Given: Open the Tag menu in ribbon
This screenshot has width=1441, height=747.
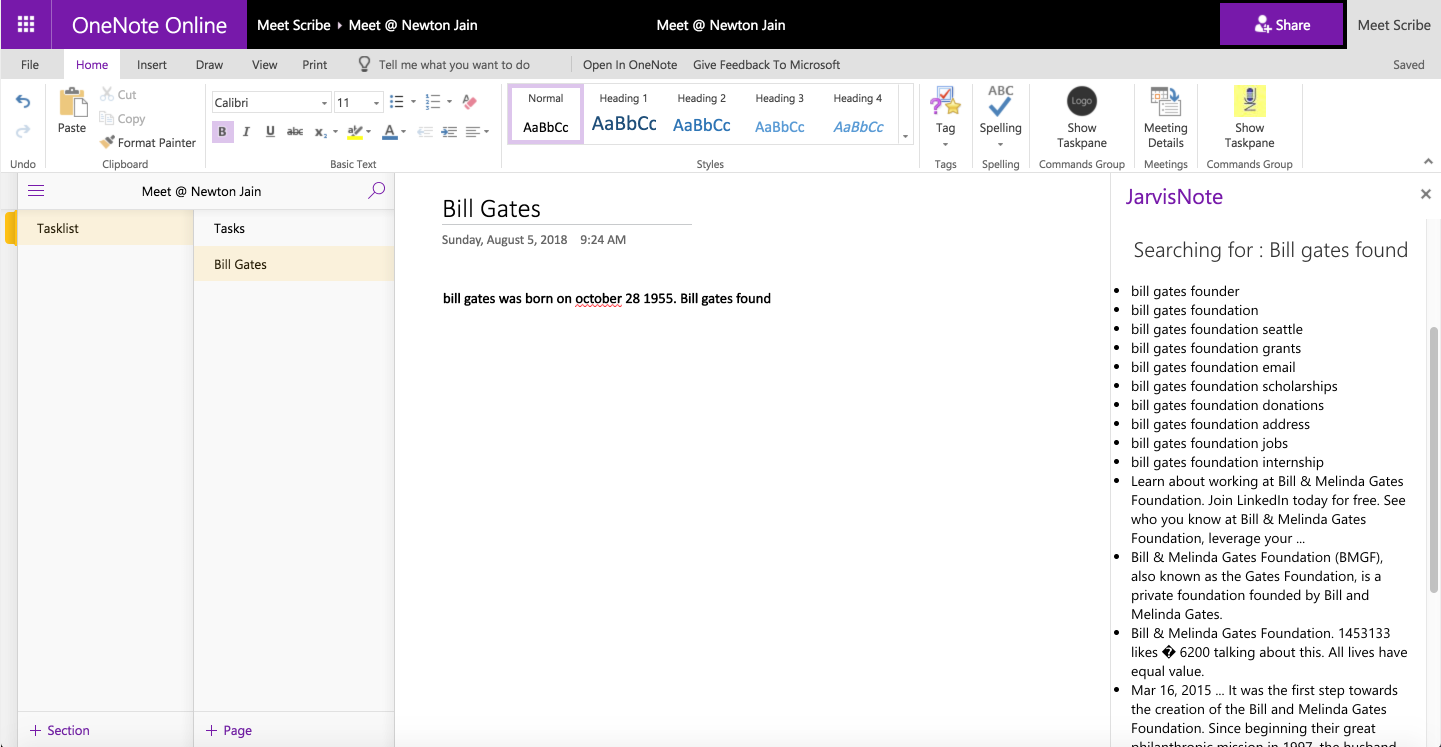Looking at the screenshot, I should [x=945, y=118].
